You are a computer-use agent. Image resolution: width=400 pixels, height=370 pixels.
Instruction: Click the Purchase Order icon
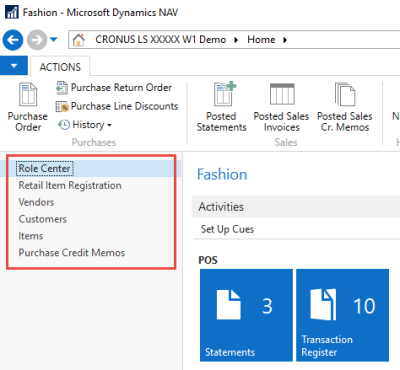click(x=28, y=95)
